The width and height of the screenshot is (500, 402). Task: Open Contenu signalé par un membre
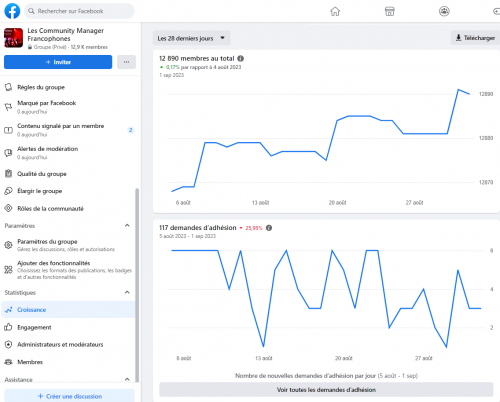click(68, 130)
